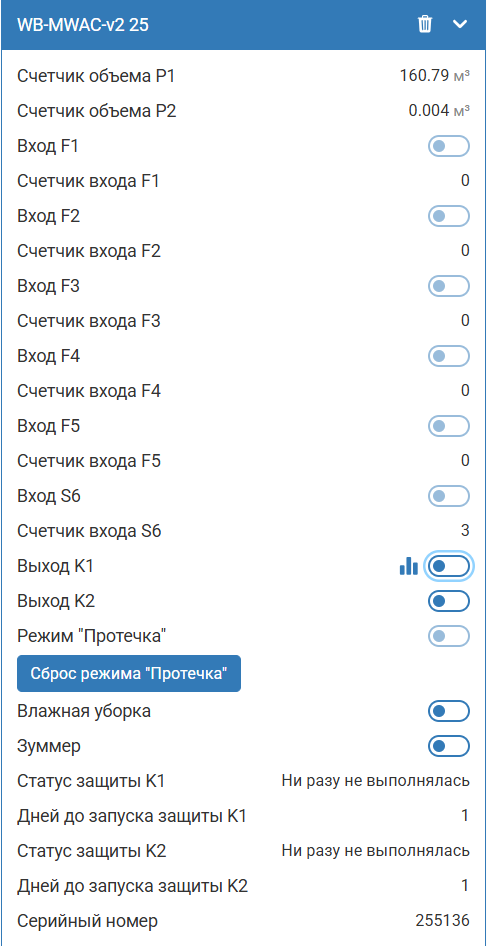Click the Вход F5 toggle
The image size is (497, 946).
coord(449,427)
